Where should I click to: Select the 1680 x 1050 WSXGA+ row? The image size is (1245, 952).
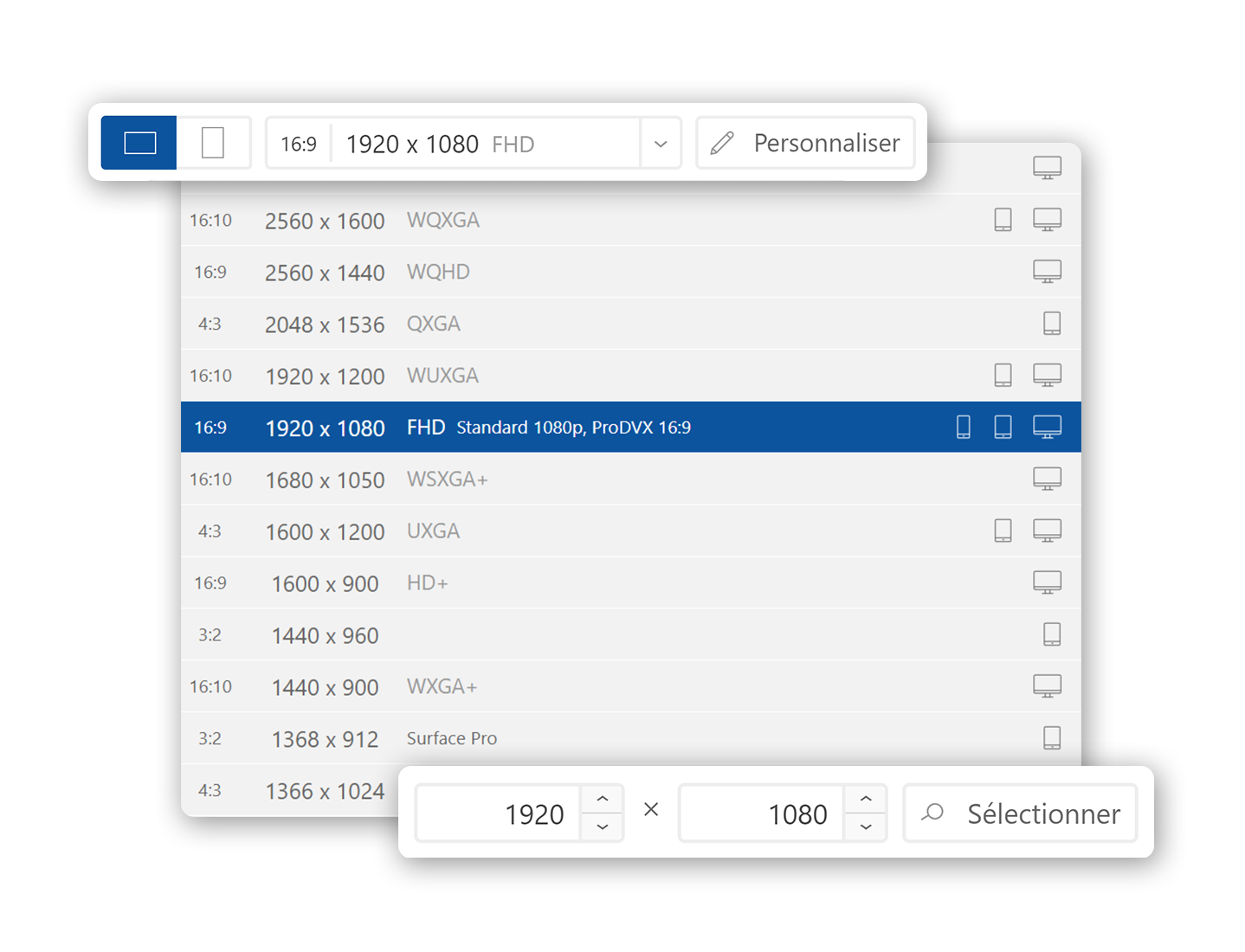point(630,479)
